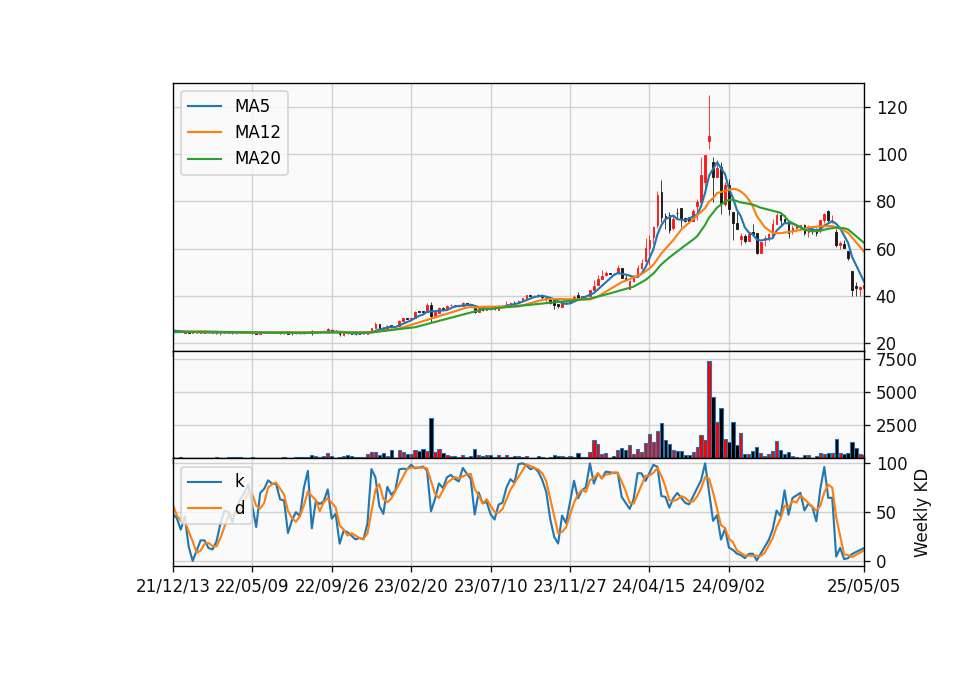Click the 2500 volume axis tick
Screen dimensions: 960x690
click(897, 426)
